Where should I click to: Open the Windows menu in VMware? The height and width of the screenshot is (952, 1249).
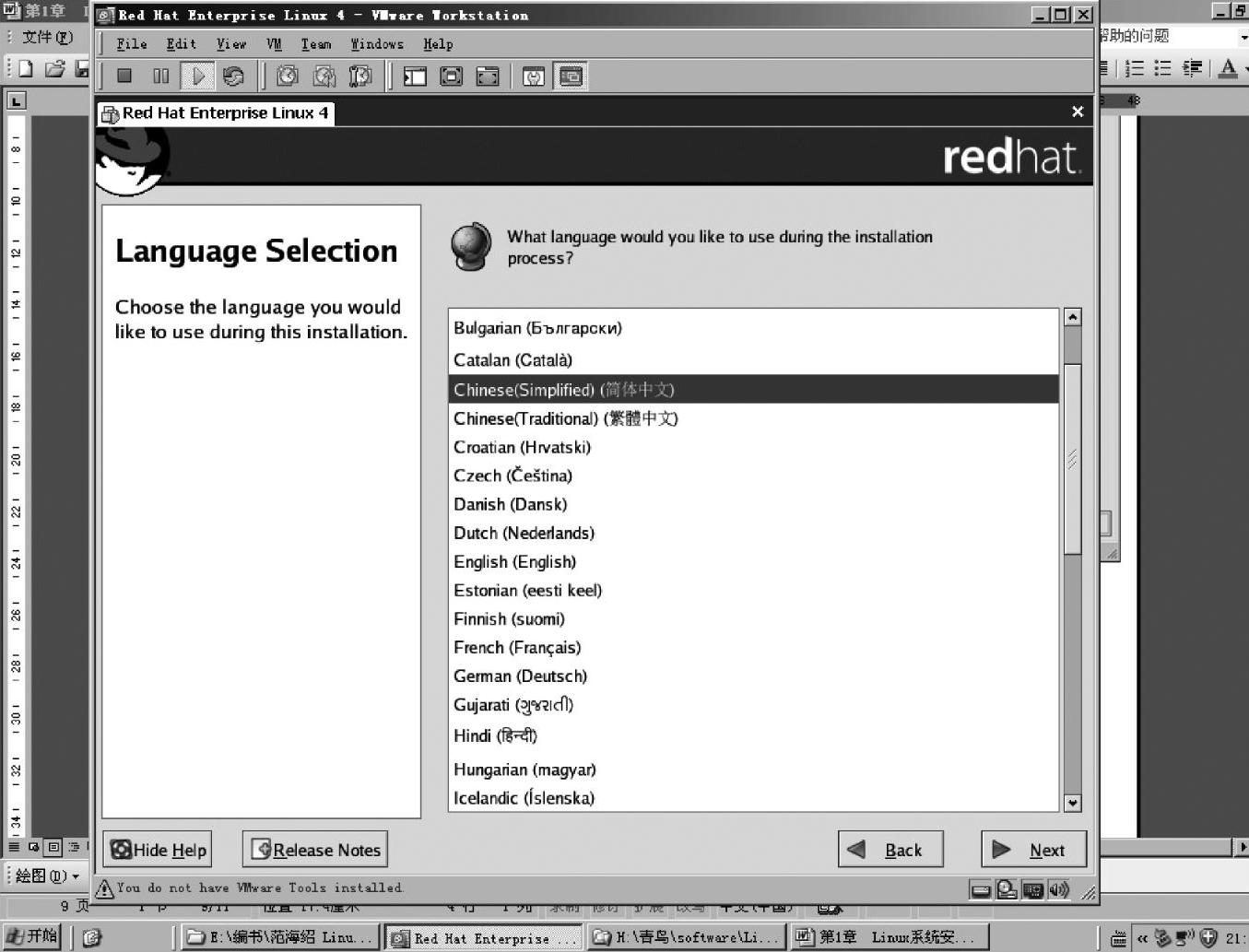[377, 44]
